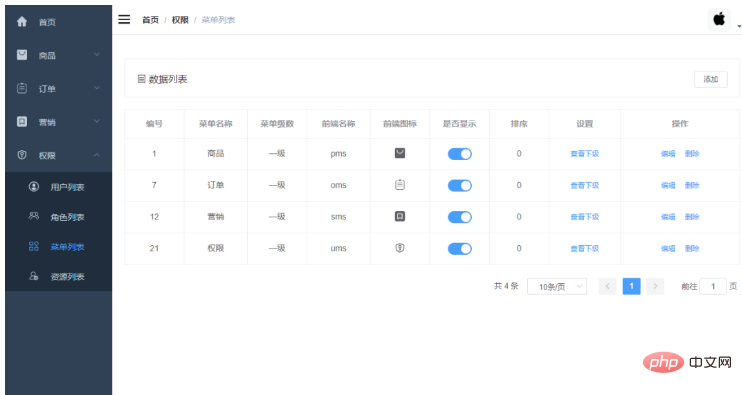742x395 pixels.
Task: Open 用户列表 sidebar menu item
Action: pyautogui.click(x=58, y=187)
